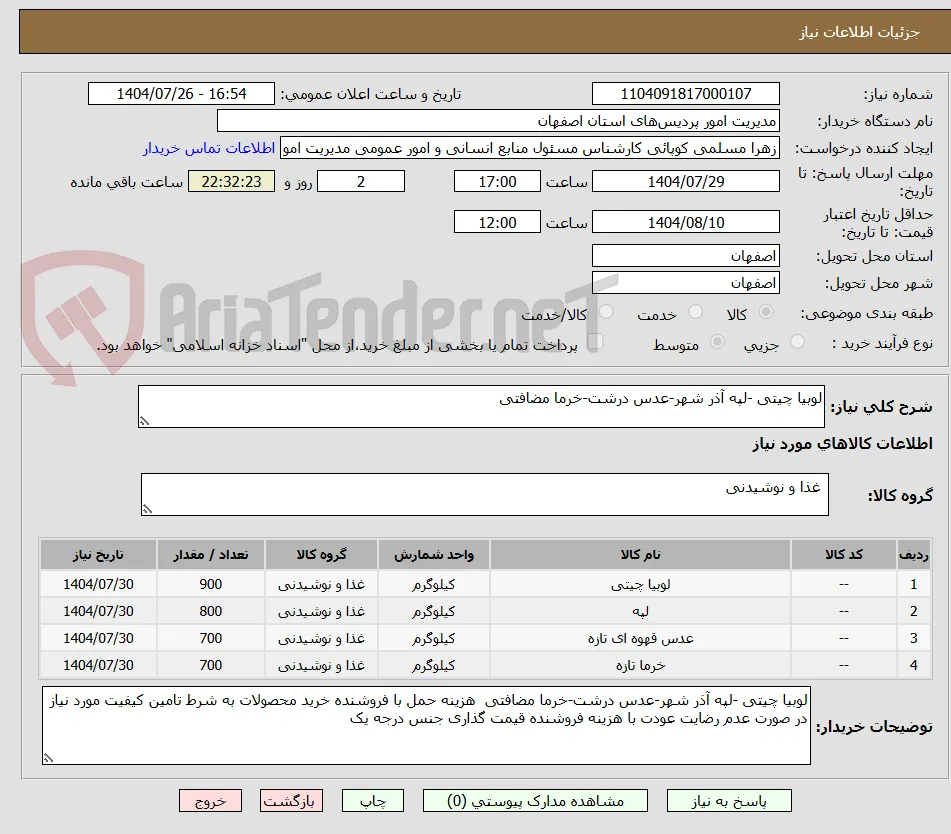Screen dimensions: 951x834
Task: Click the 'کد کالا' column header
Action: click(844, 554)
